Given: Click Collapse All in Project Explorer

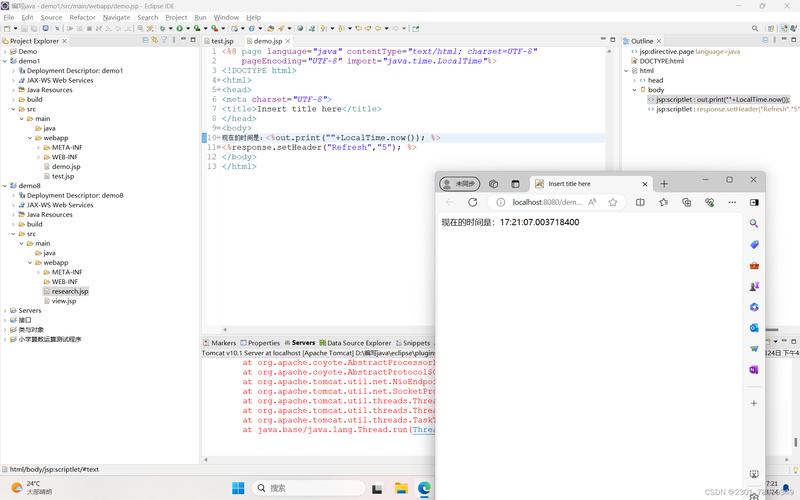Looking at the screenshot, I should click(145, 40).
